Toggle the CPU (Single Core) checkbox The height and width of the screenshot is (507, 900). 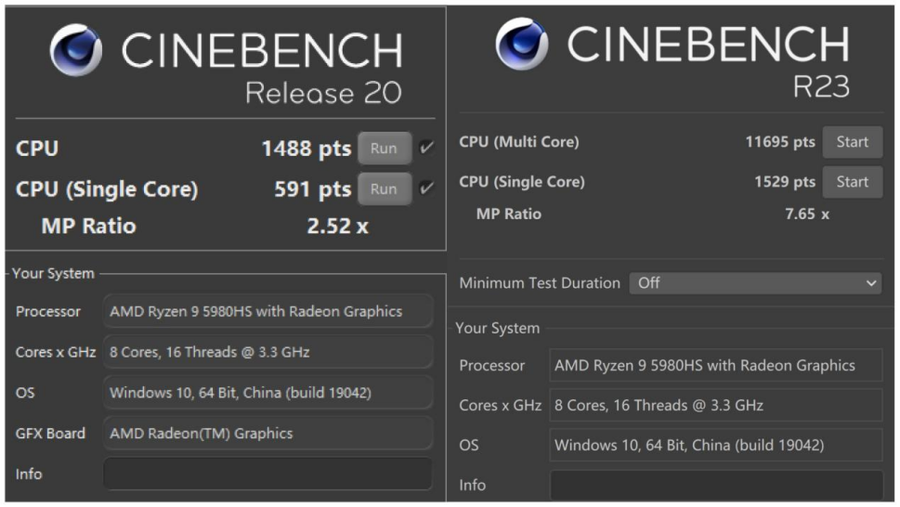tap(427, 189)
